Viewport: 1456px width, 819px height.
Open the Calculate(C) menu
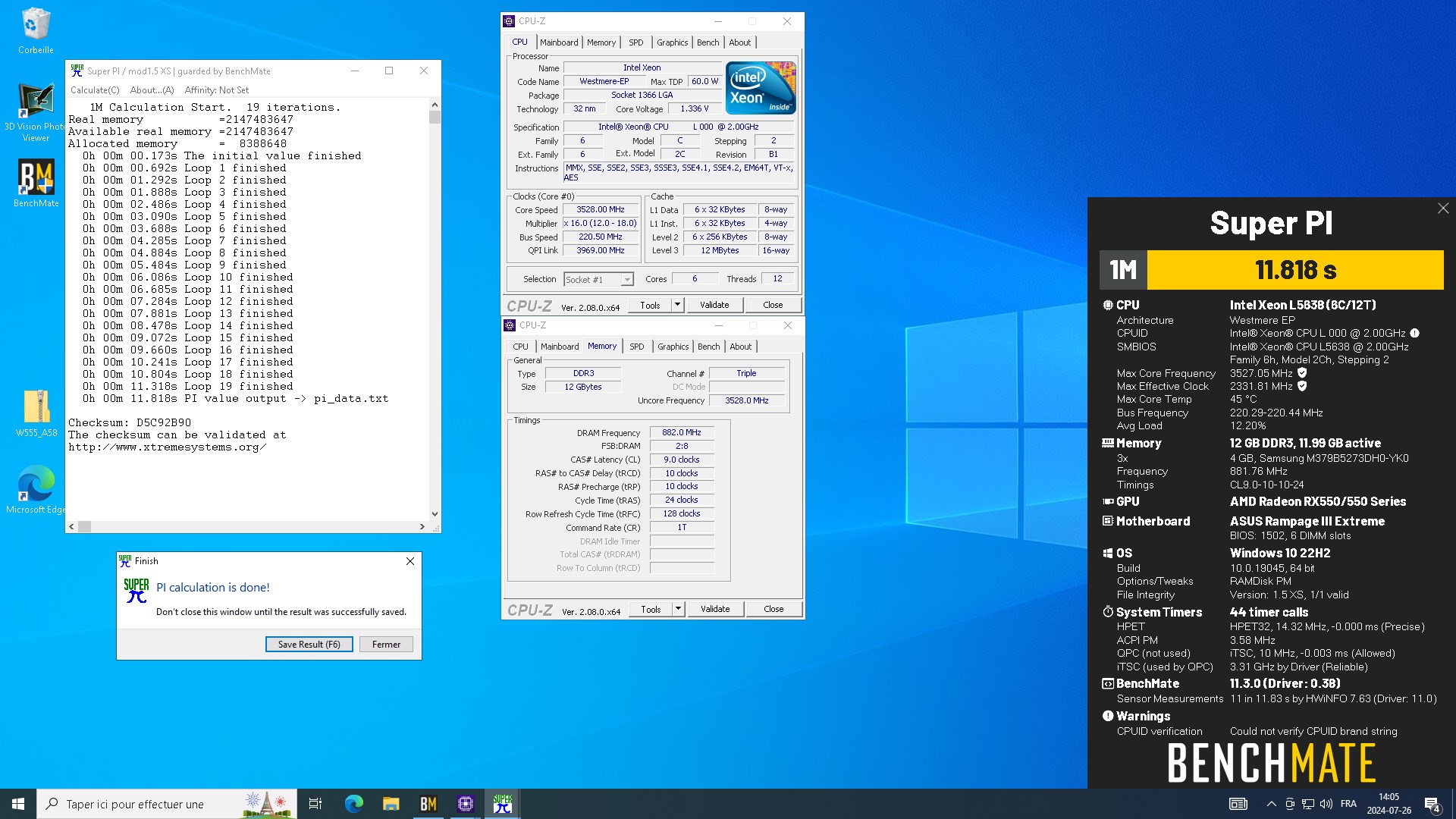(95, 90)
